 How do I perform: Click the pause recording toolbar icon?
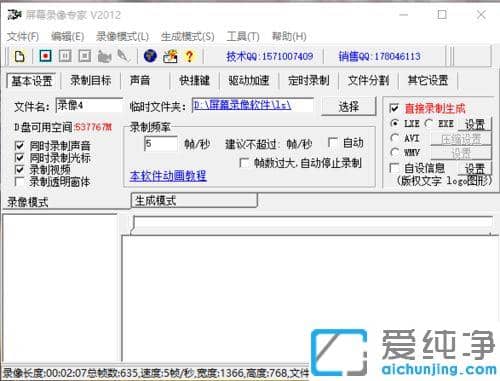[65, 56]
